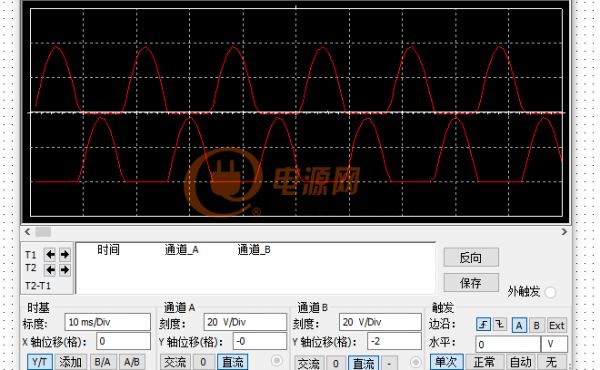
Task: Select B/A display mode
Action: 102,362
